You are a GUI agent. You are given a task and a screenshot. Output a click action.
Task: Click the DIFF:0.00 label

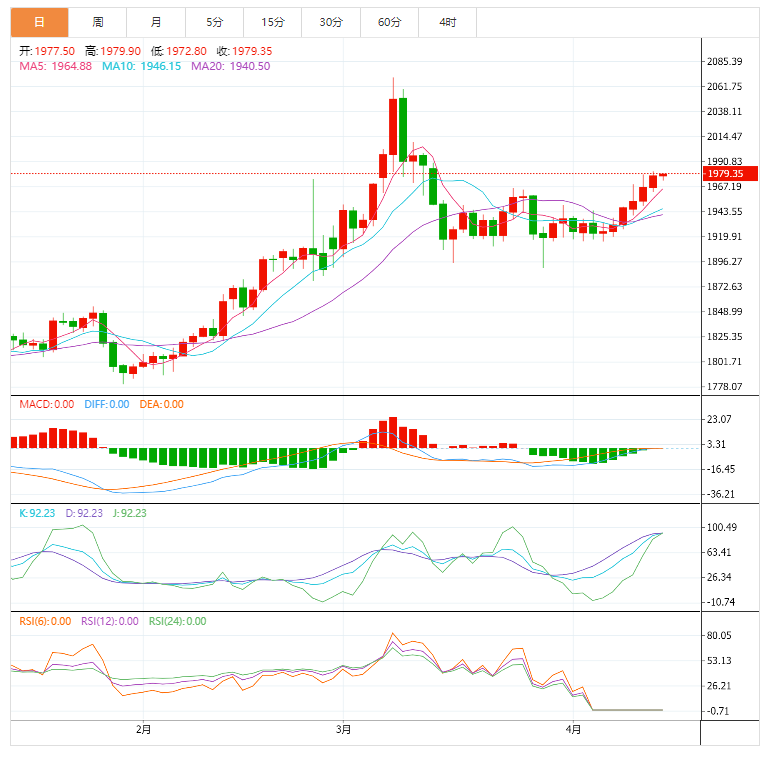tap(107, 404)
